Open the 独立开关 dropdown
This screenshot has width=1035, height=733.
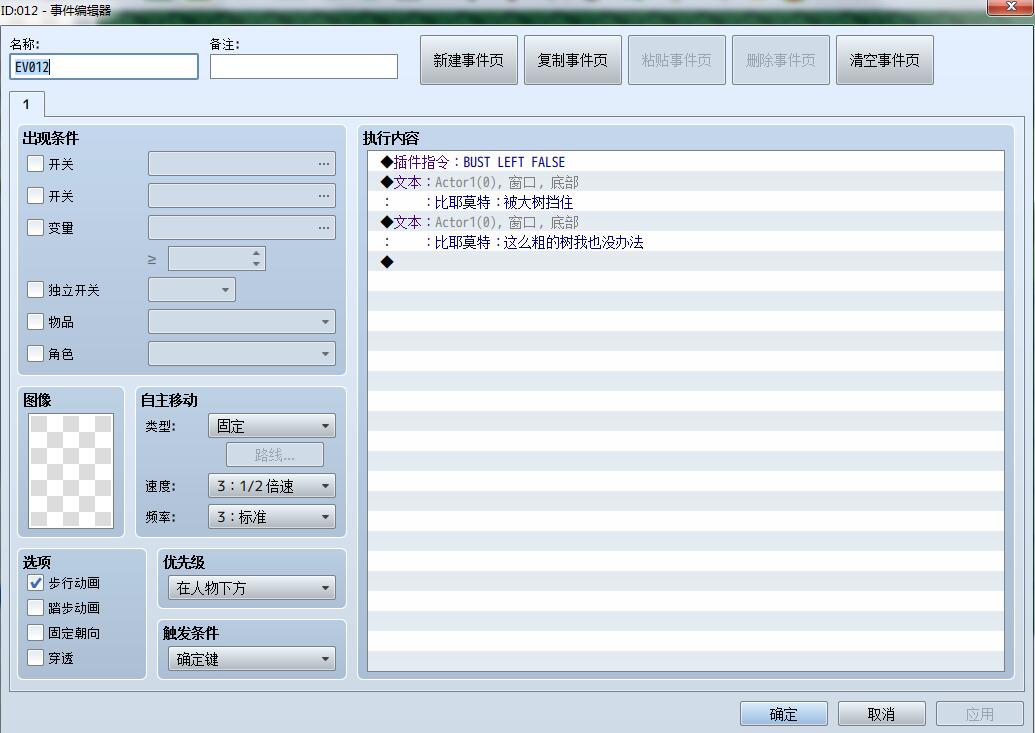pyautogui.click(x=192, y=290)
